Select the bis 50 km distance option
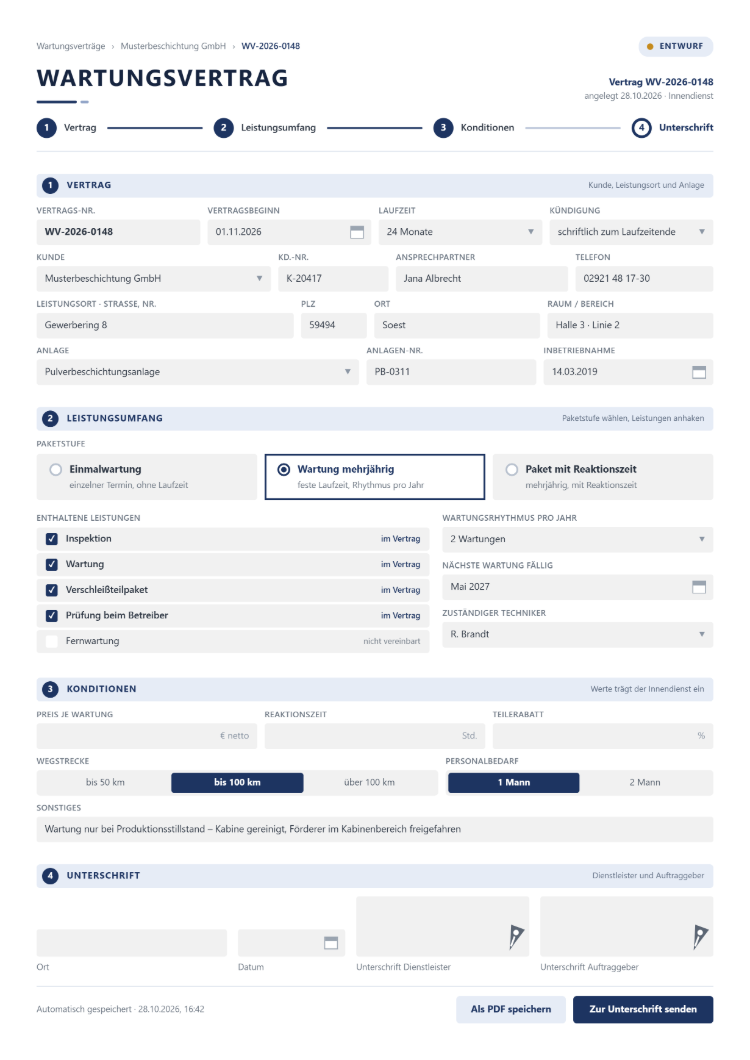750x1060 pixels. [105, 783]
